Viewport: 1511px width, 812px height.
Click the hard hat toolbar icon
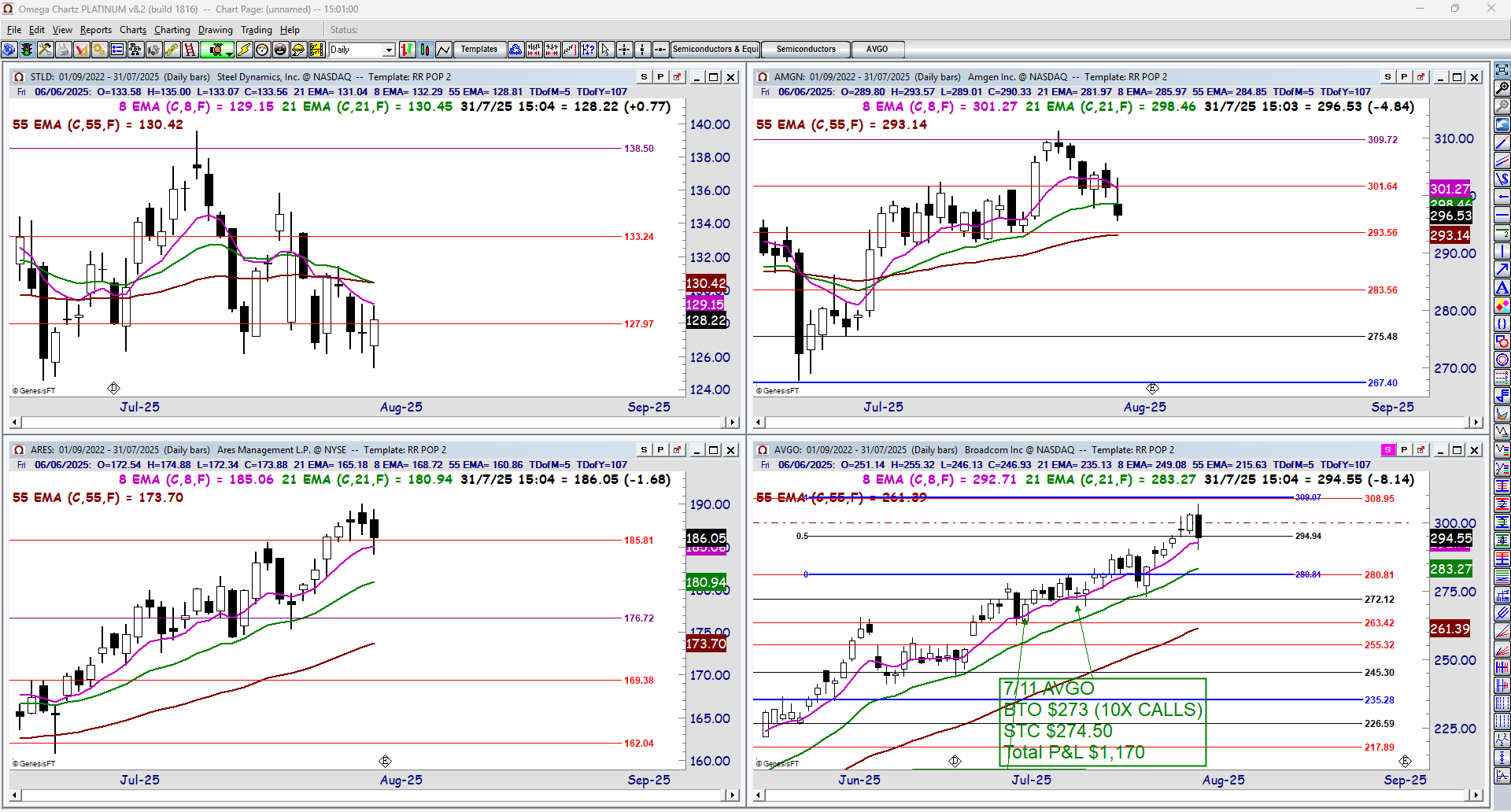coord(298,50)
